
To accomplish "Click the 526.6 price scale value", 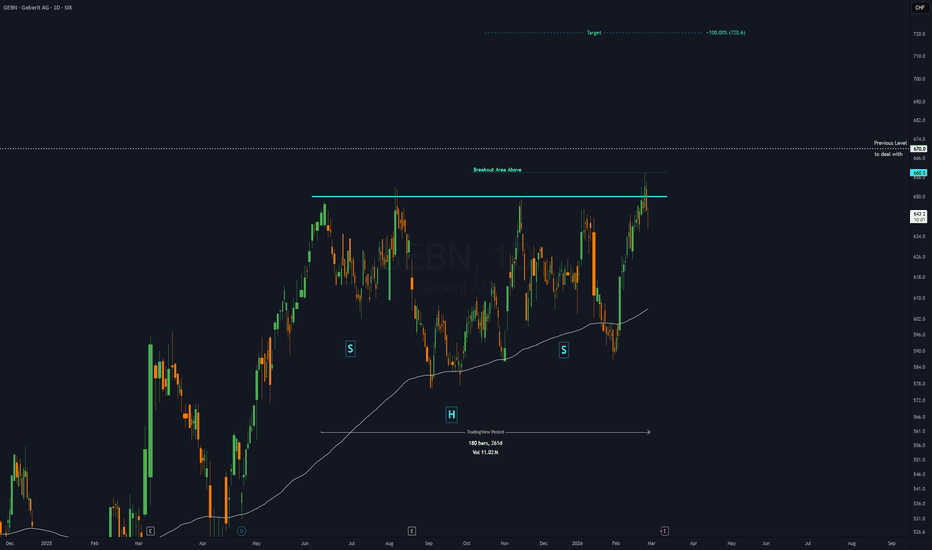I will coord(919,532).
